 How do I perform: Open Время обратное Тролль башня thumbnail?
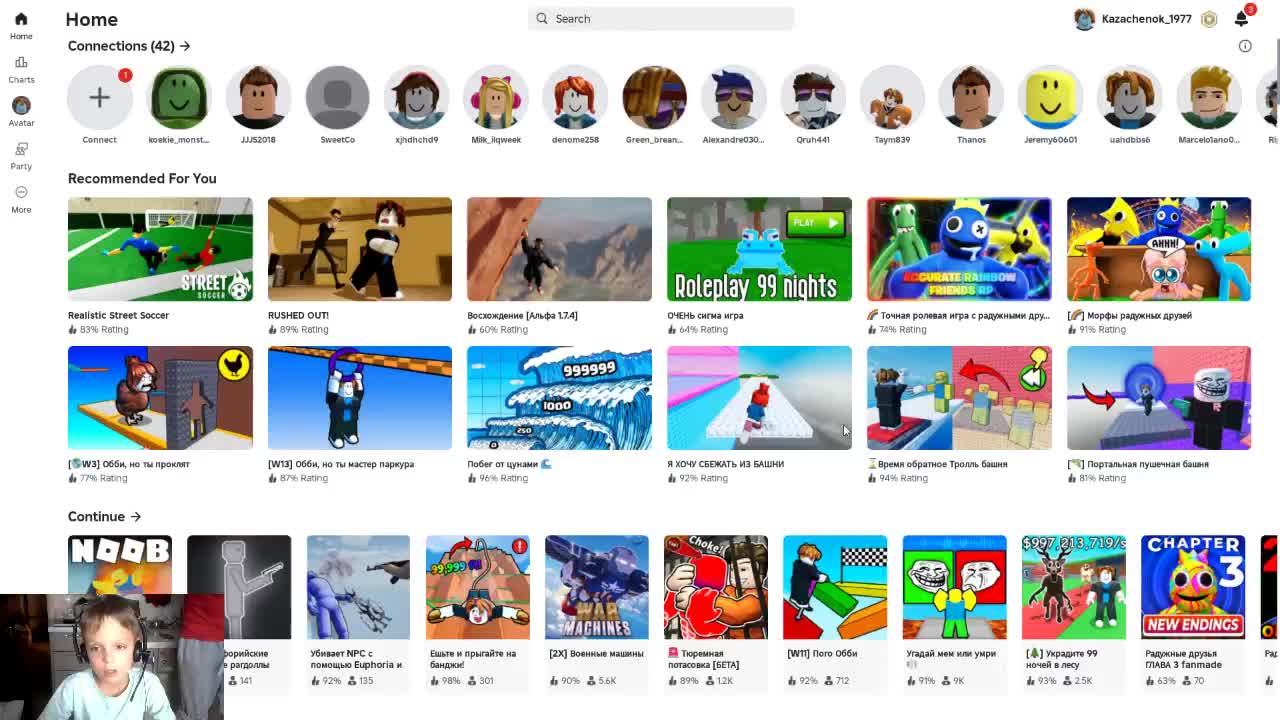click(959, 398)
